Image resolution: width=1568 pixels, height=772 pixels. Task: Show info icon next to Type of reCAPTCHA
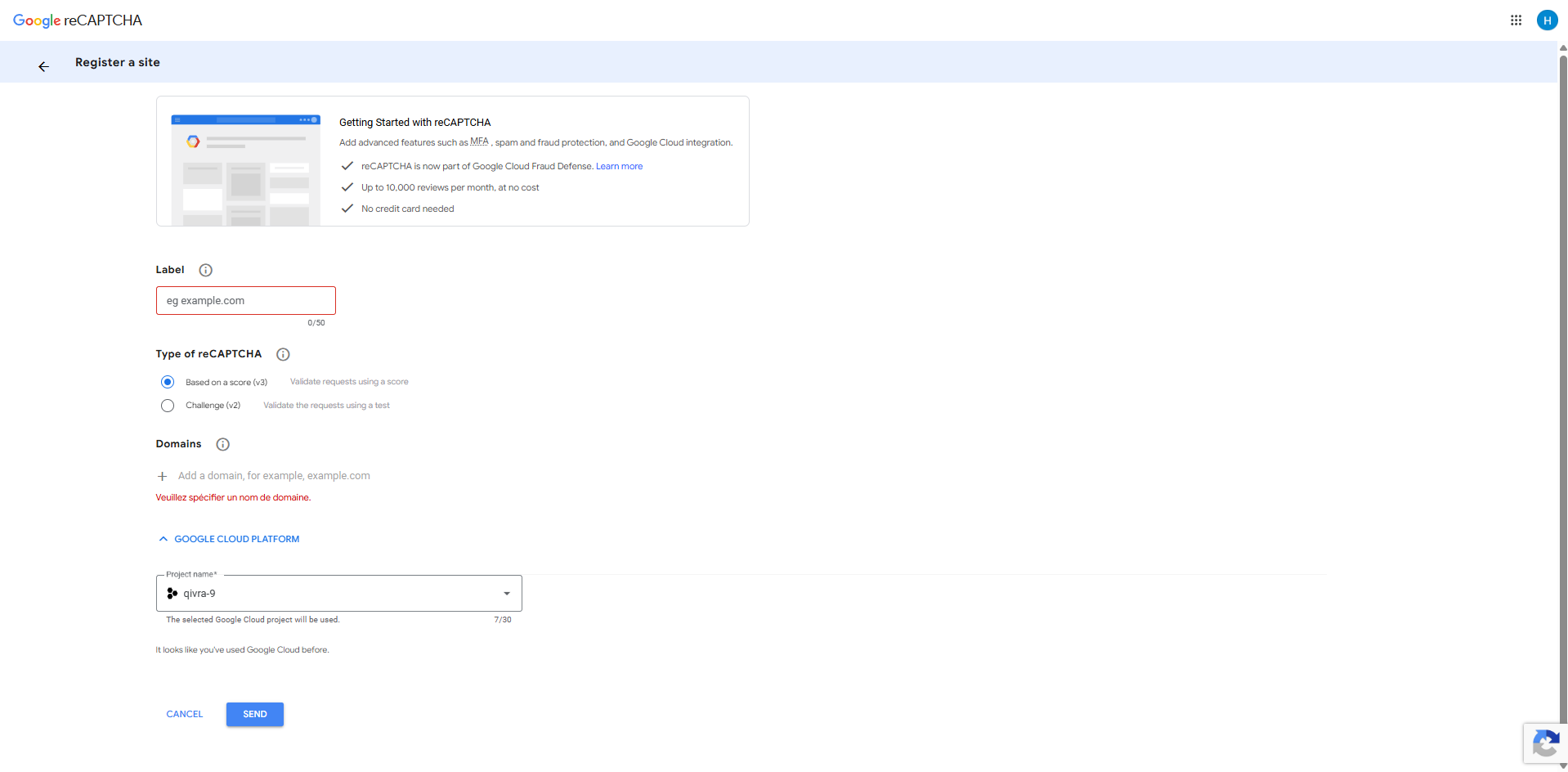pos(283,354)
